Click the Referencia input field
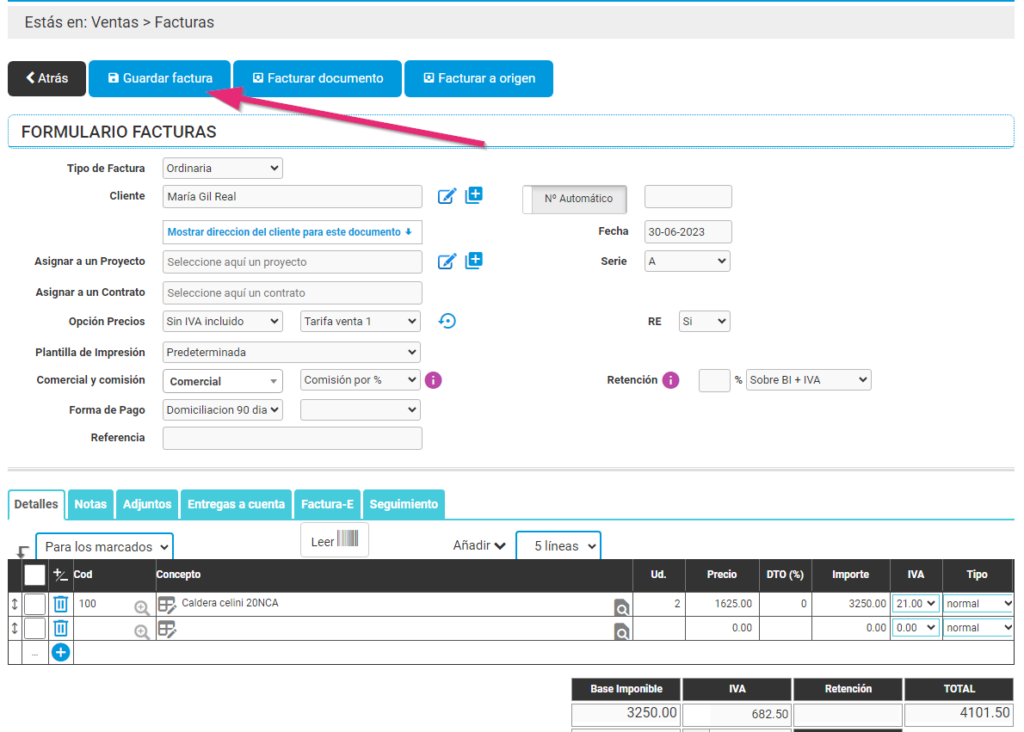1024x732 pixels. (291, 437)
